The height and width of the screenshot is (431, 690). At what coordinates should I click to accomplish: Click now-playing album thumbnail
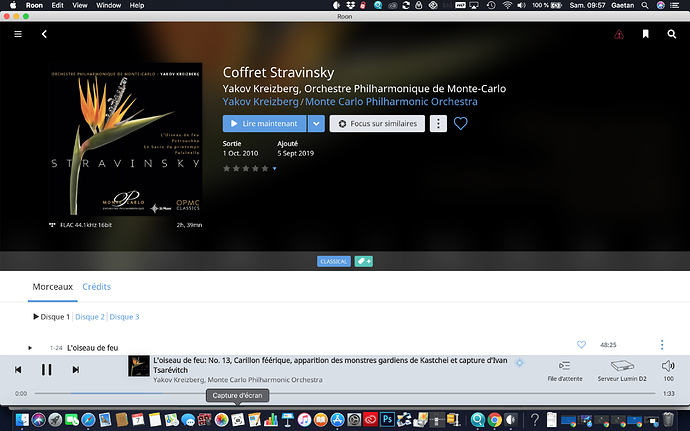[x=139, y=366]
